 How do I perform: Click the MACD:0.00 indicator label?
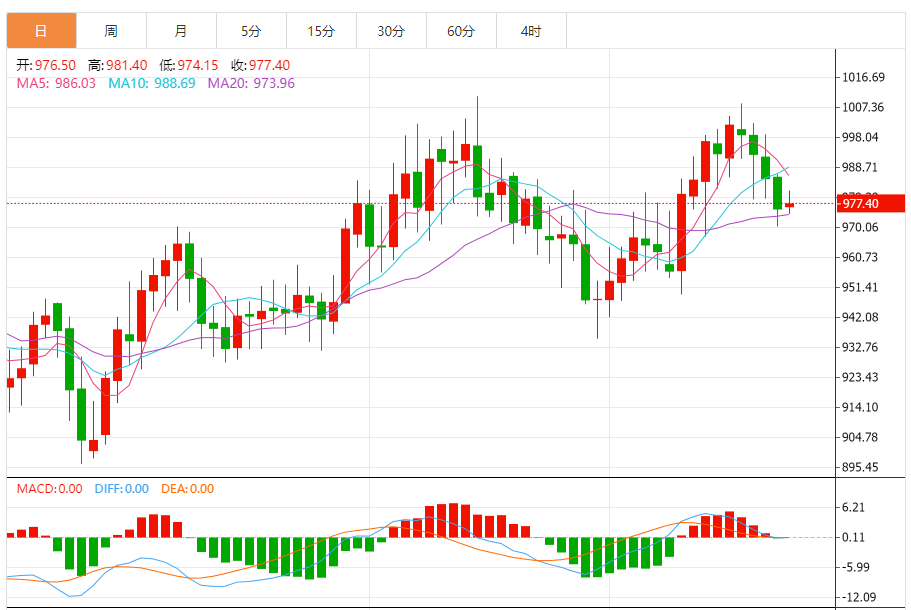coord(49,489)
